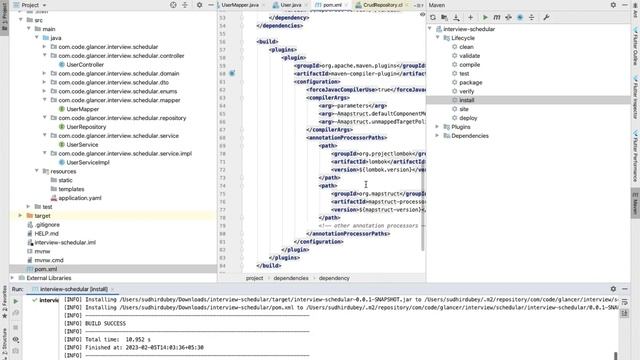
Task: Hide the Project tool window
Action: coord(211,5)
